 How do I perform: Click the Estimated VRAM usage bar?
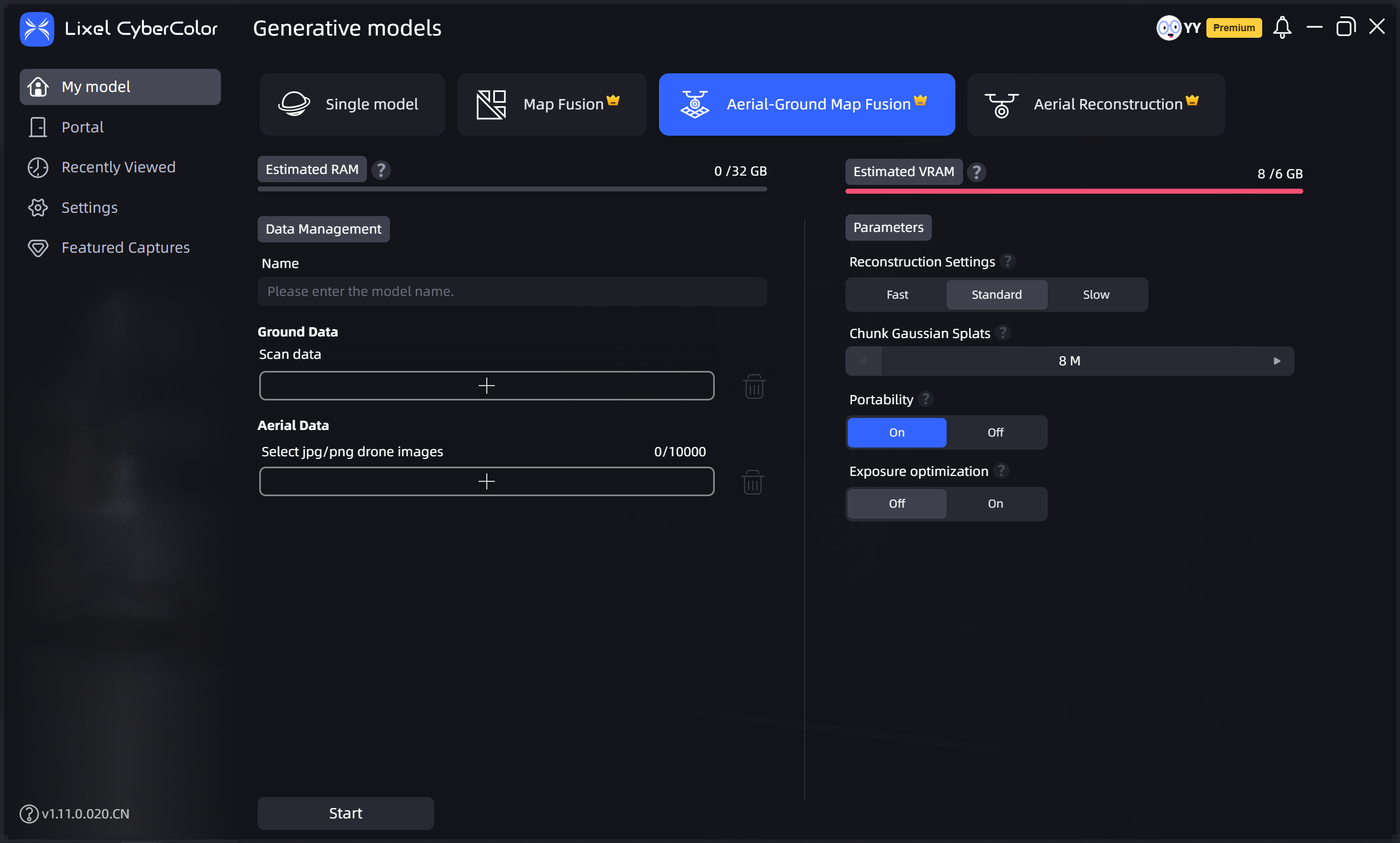pyautogui.click(x=1074, y=191)
